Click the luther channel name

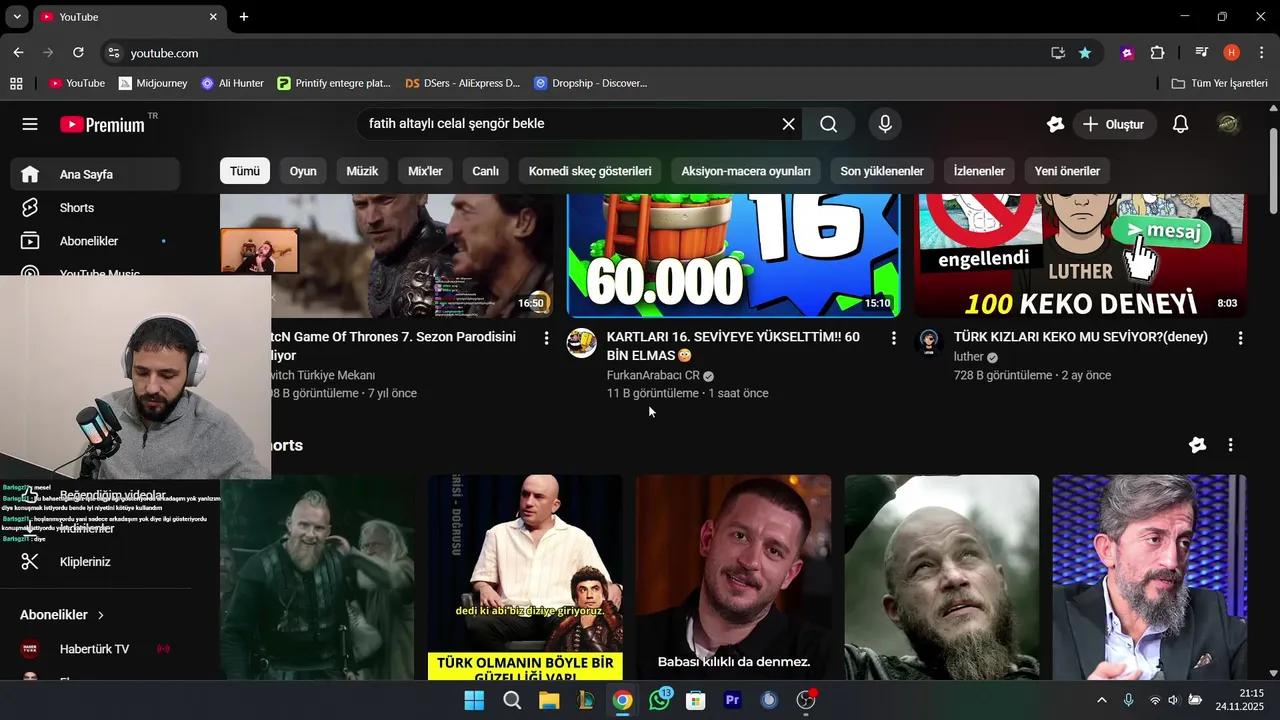click(969, 357)
